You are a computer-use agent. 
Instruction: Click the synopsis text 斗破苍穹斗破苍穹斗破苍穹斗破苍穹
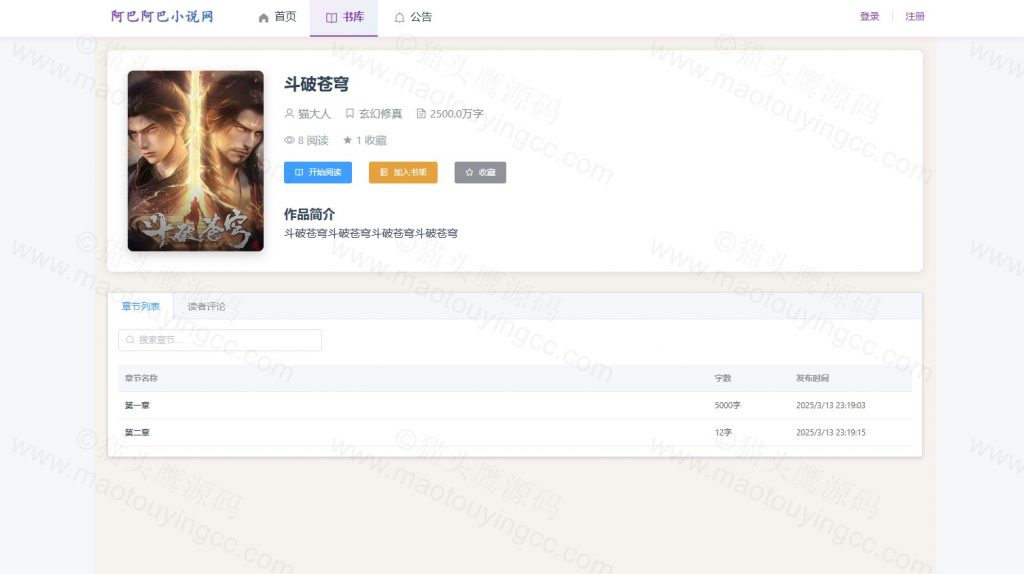tap(371, 233)
